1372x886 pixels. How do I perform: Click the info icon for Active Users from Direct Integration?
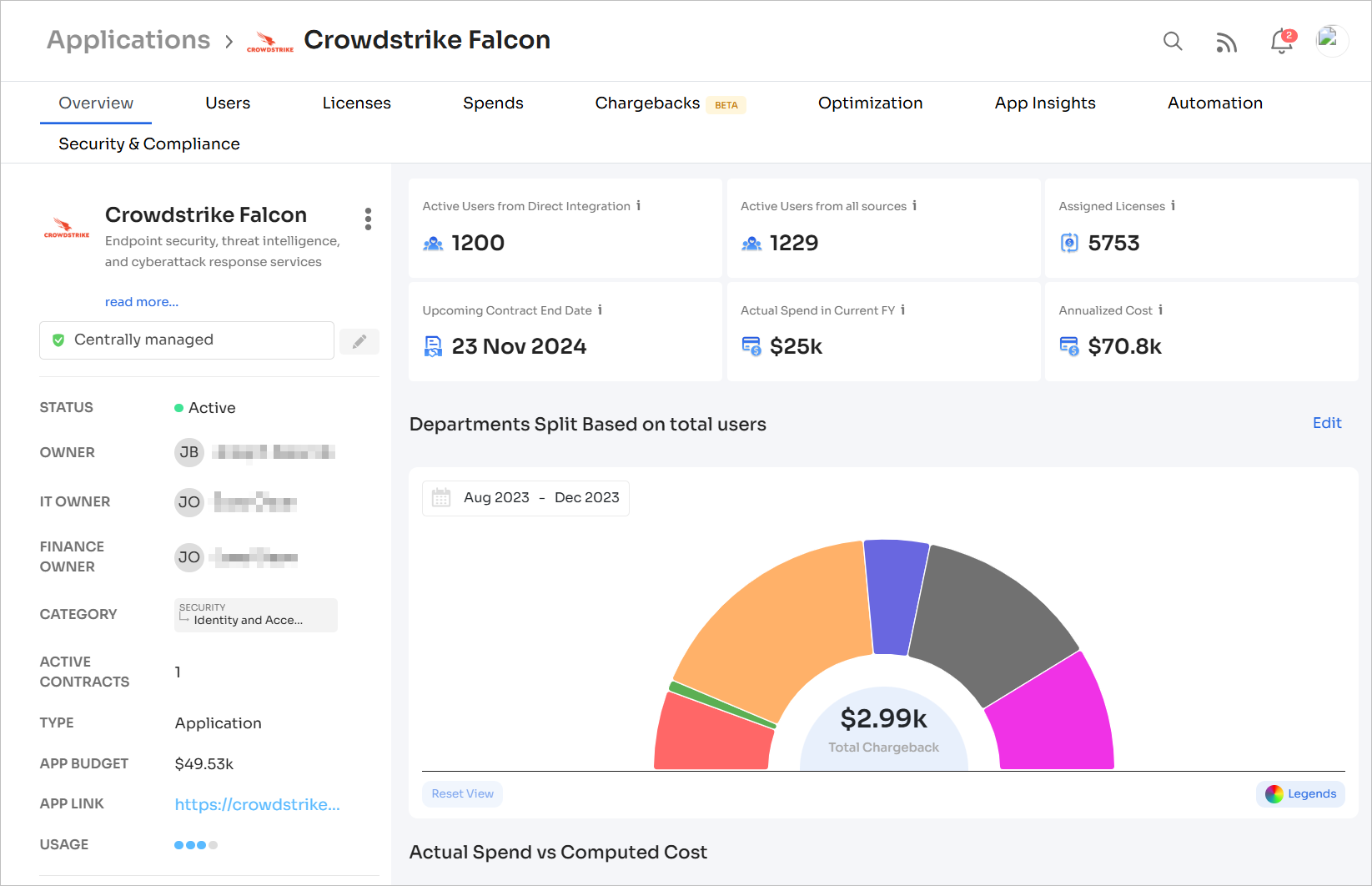[x=639, y=205]
